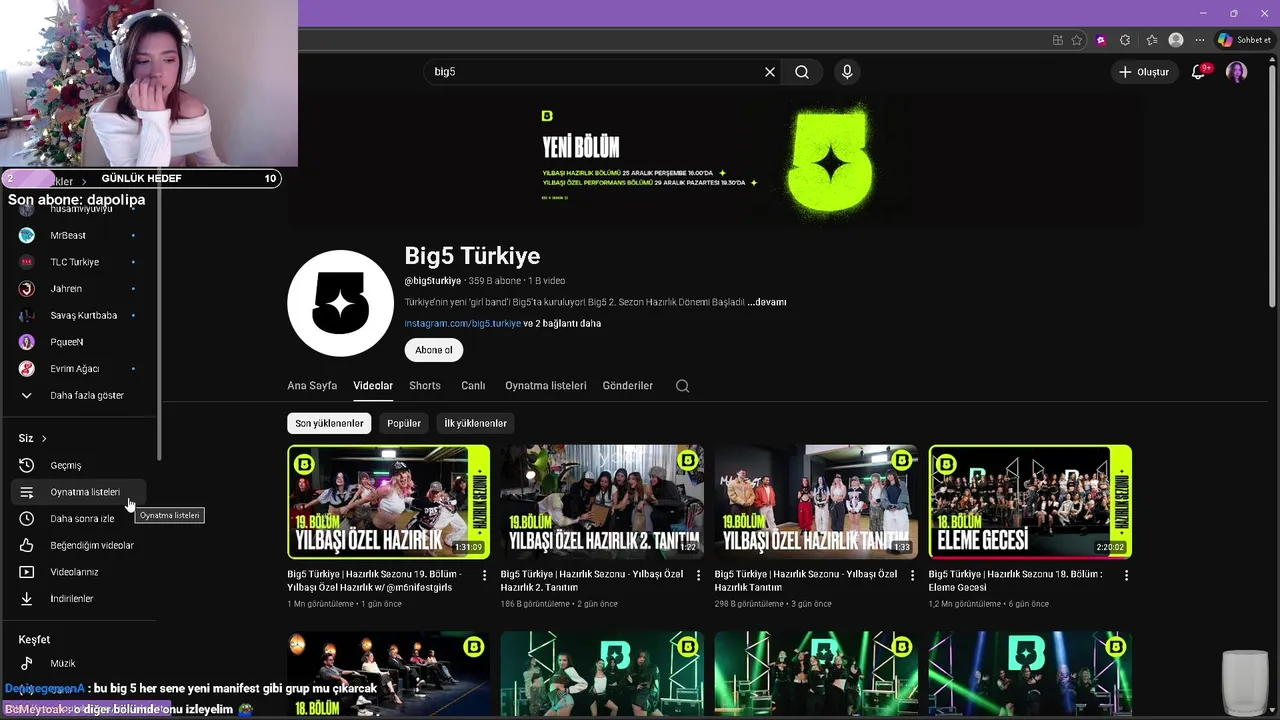Switch to the Shorts tab
1280x720 pixels.
coord(425,385)
